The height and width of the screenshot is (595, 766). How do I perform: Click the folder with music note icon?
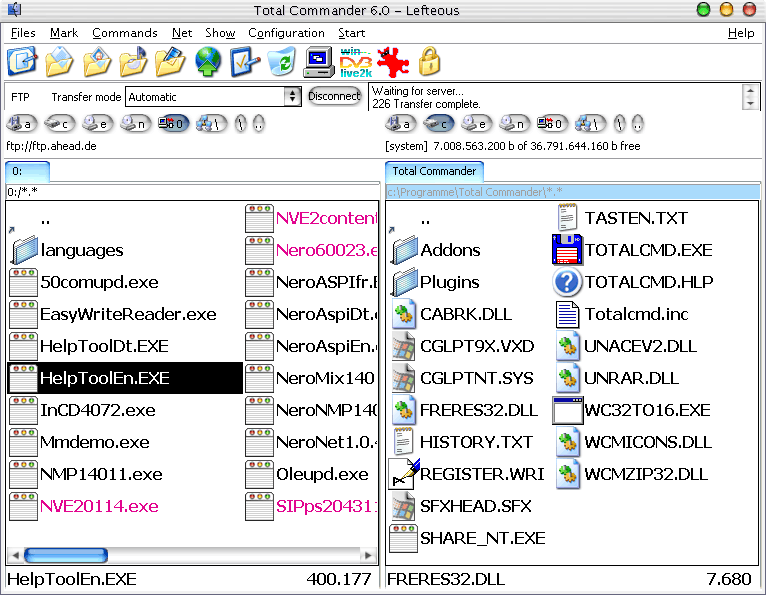[133, 62]
